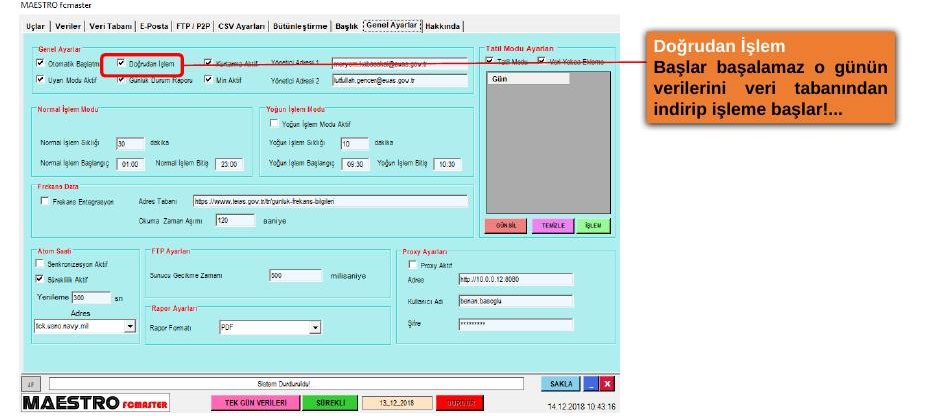
Task: Switch to FTP / P2P tab
Action: 194,26
